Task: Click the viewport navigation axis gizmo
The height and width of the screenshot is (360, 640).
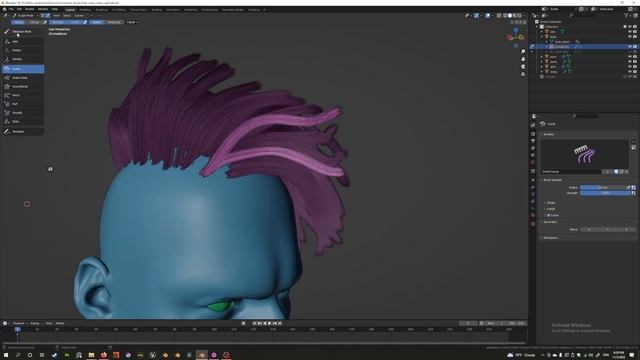Action: point(516,37)
